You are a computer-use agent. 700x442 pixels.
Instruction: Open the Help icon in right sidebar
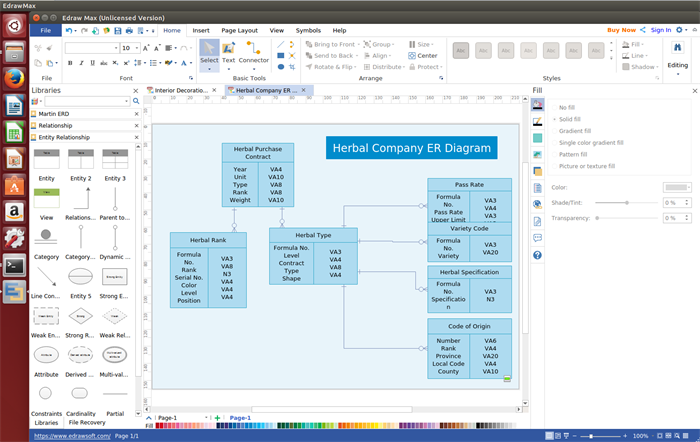tap(538, 255)
